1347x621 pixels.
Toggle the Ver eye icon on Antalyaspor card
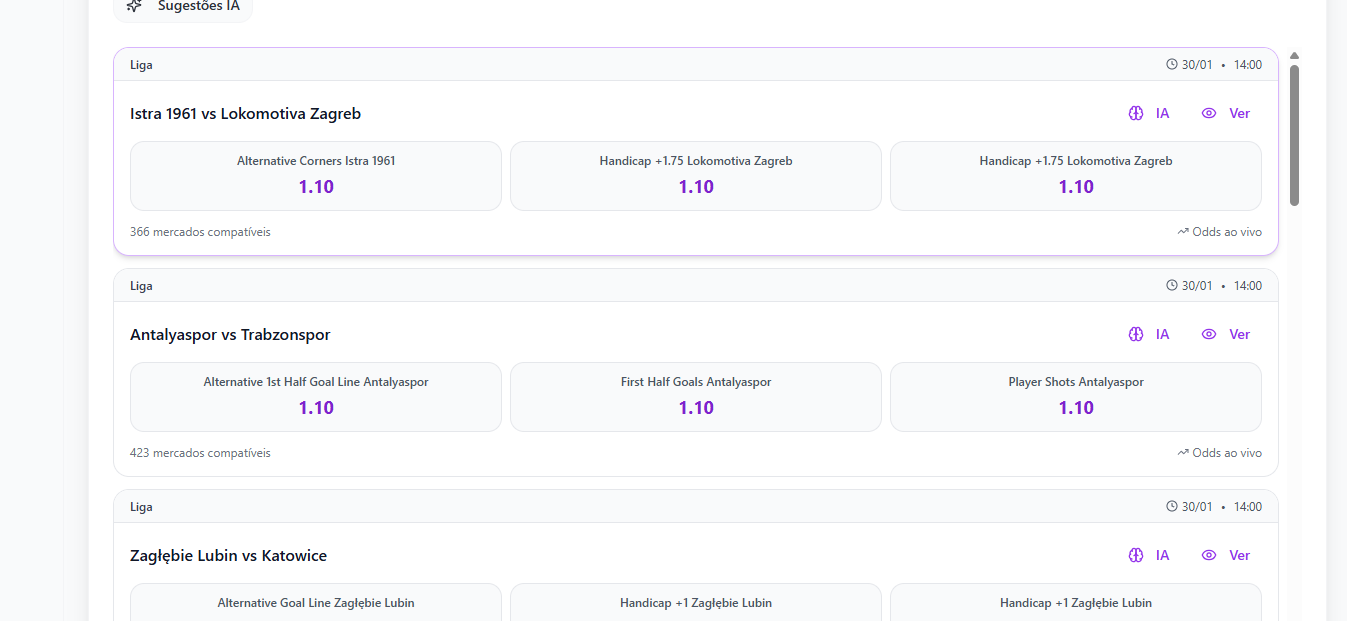[x=1208, y=334]
